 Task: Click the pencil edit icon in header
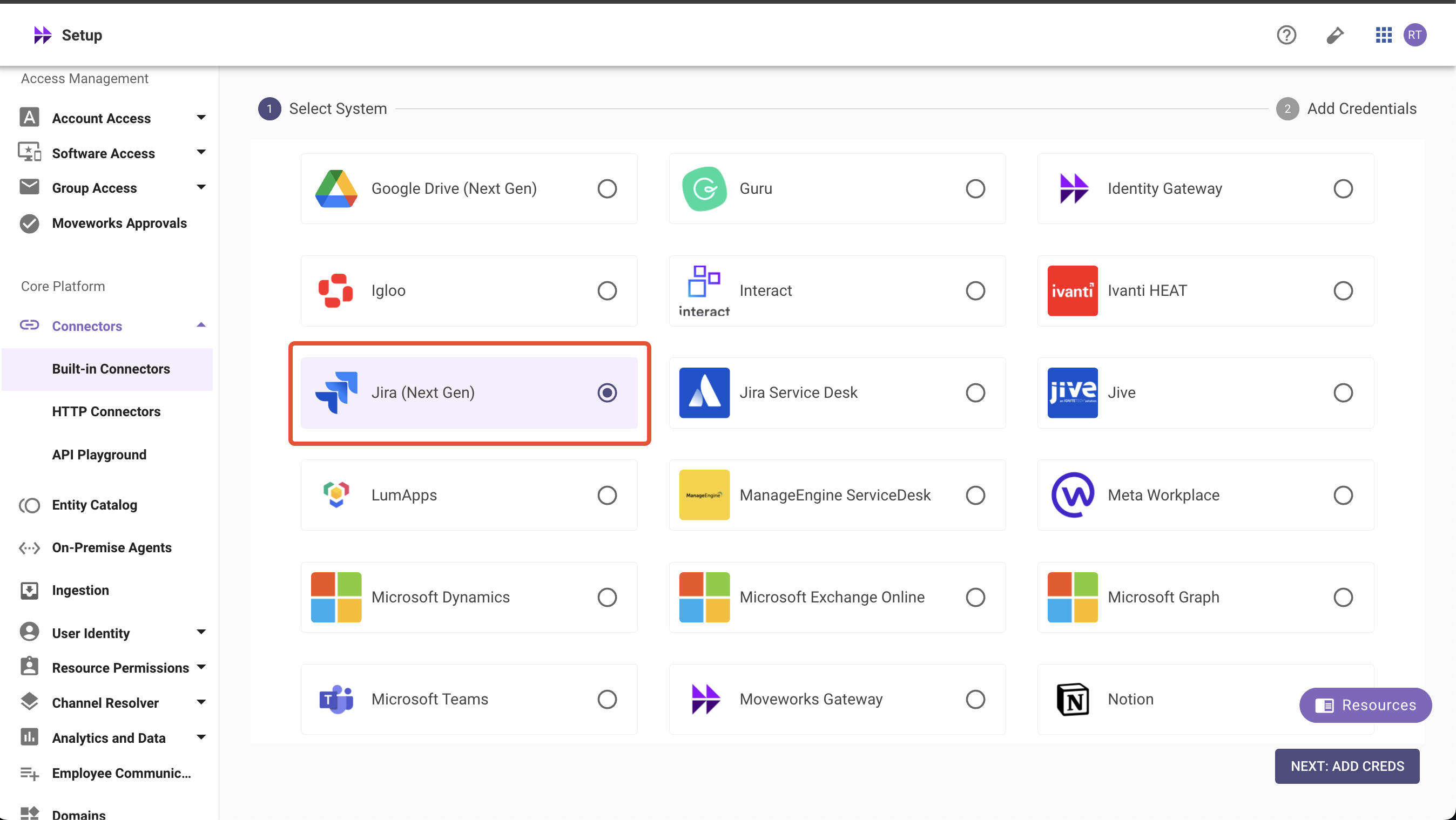[1334, 35]
